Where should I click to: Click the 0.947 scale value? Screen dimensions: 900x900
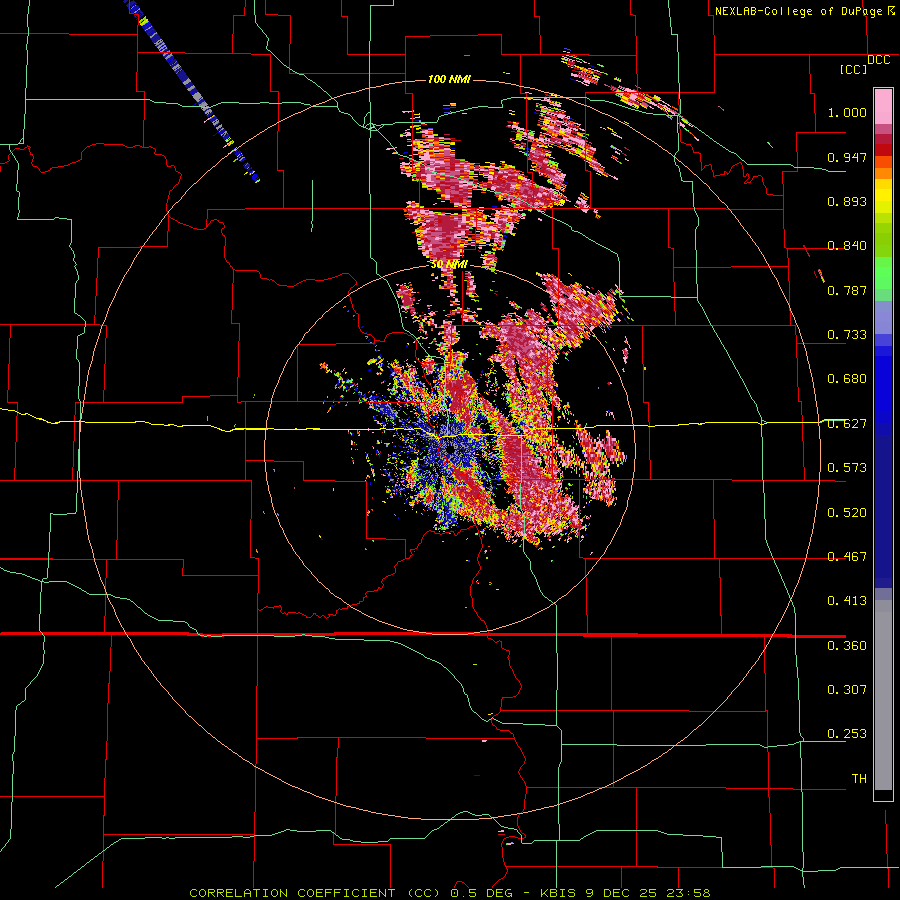pos(847,157)
